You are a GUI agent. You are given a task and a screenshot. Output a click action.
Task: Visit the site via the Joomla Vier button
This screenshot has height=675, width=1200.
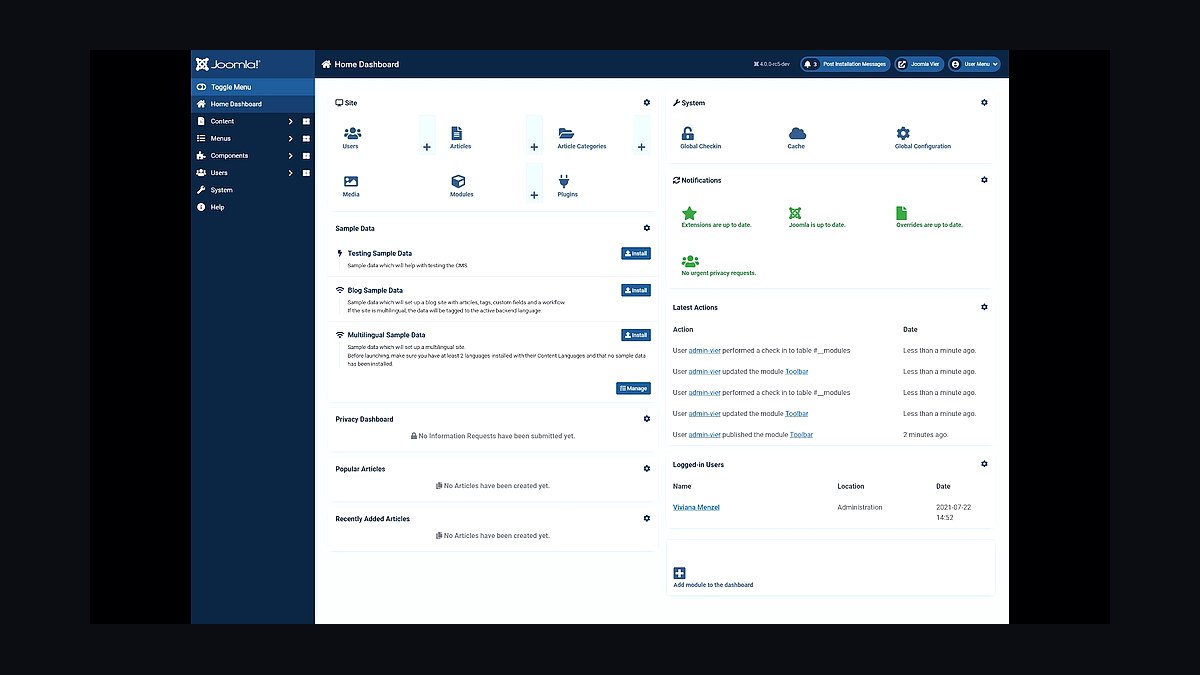click(919, 64)
